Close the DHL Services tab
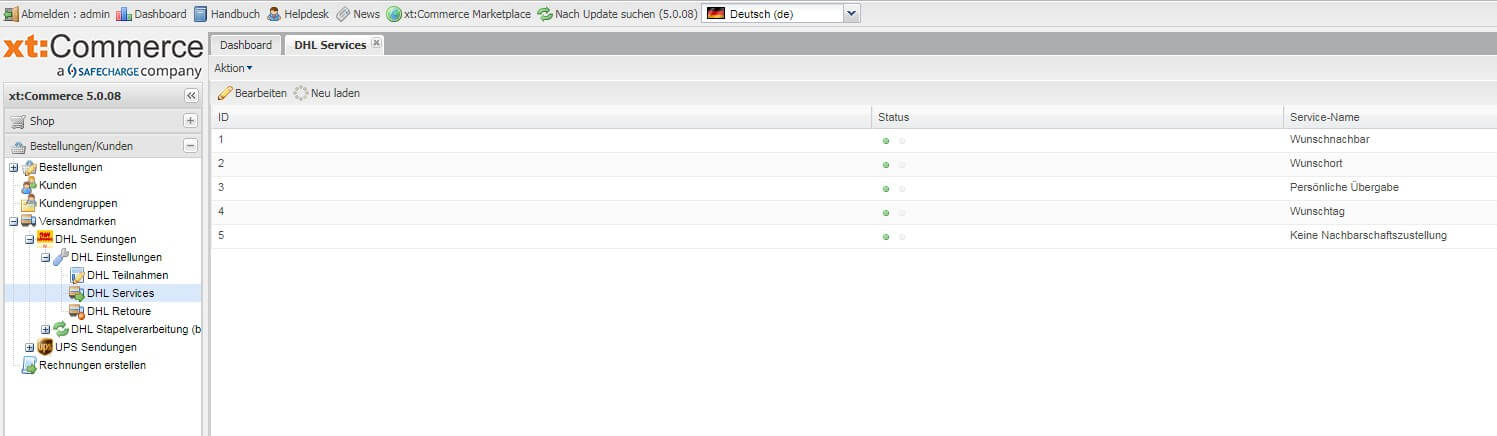Viewport: 1497px width, 436px height. pos(376,43)
